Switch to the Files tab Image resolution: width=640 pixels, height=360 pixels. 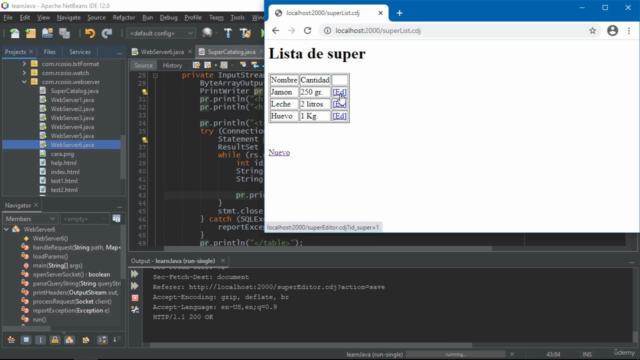(x=49, y=52)
